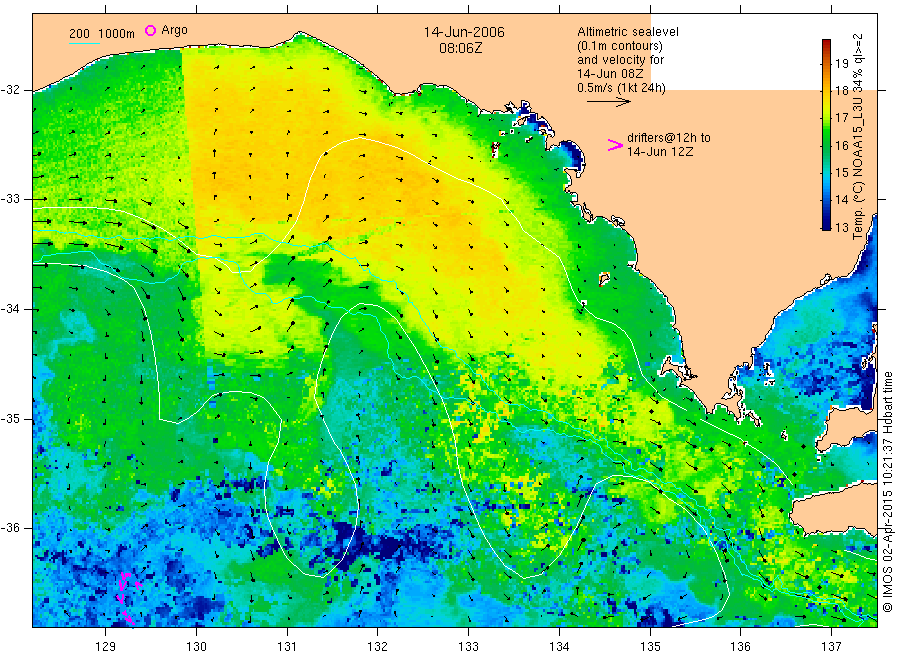Click the '14-Jun-2006' date text
900x660 pixels.
coord(464,32)
